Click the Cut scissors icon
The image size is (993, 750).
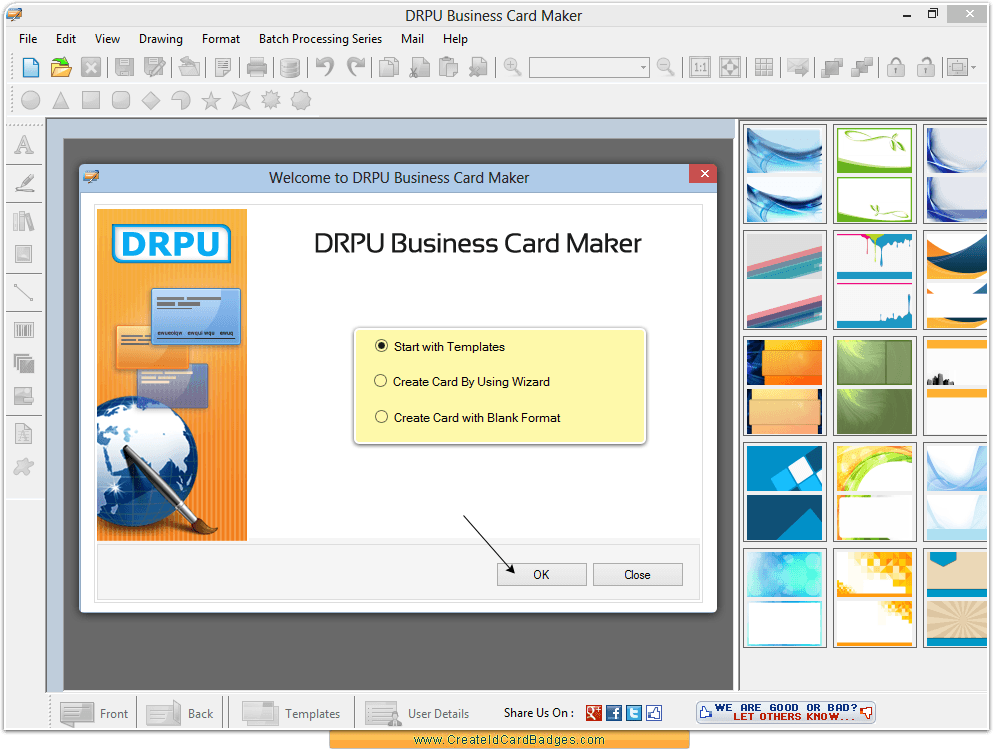coord(419,67)
